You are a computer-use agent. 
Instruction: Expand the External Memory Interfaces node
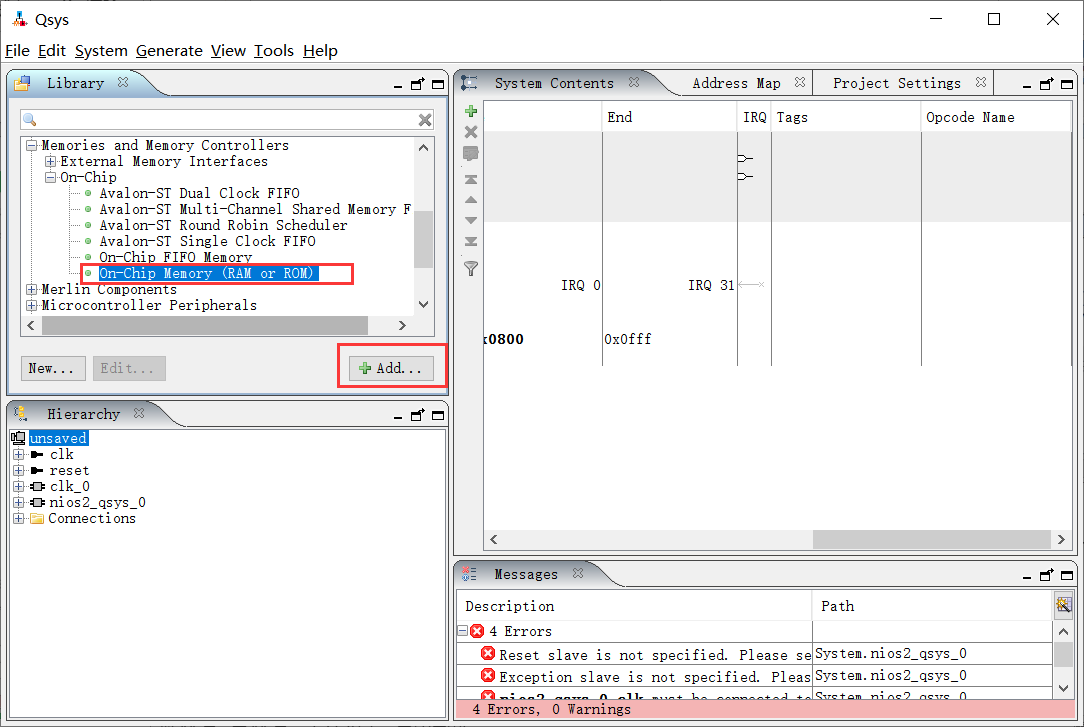(50, 161)
